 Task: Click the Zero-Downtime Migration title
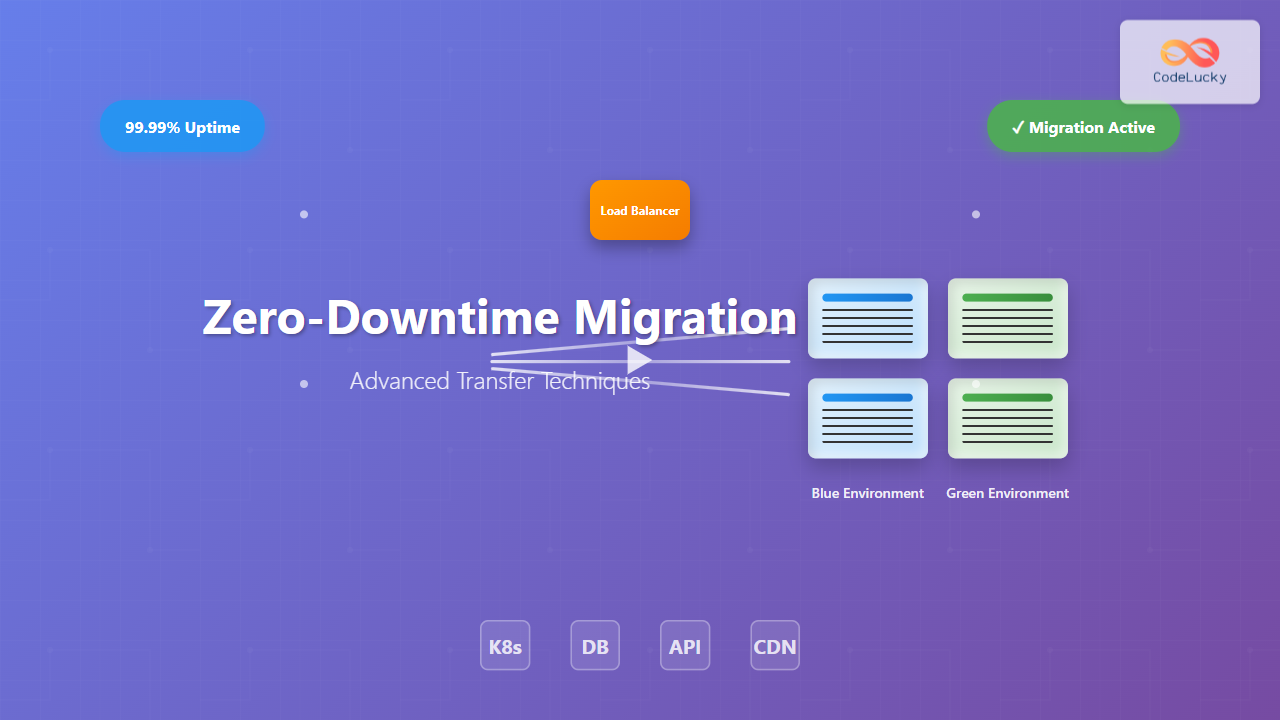click(x=499, y=318)
